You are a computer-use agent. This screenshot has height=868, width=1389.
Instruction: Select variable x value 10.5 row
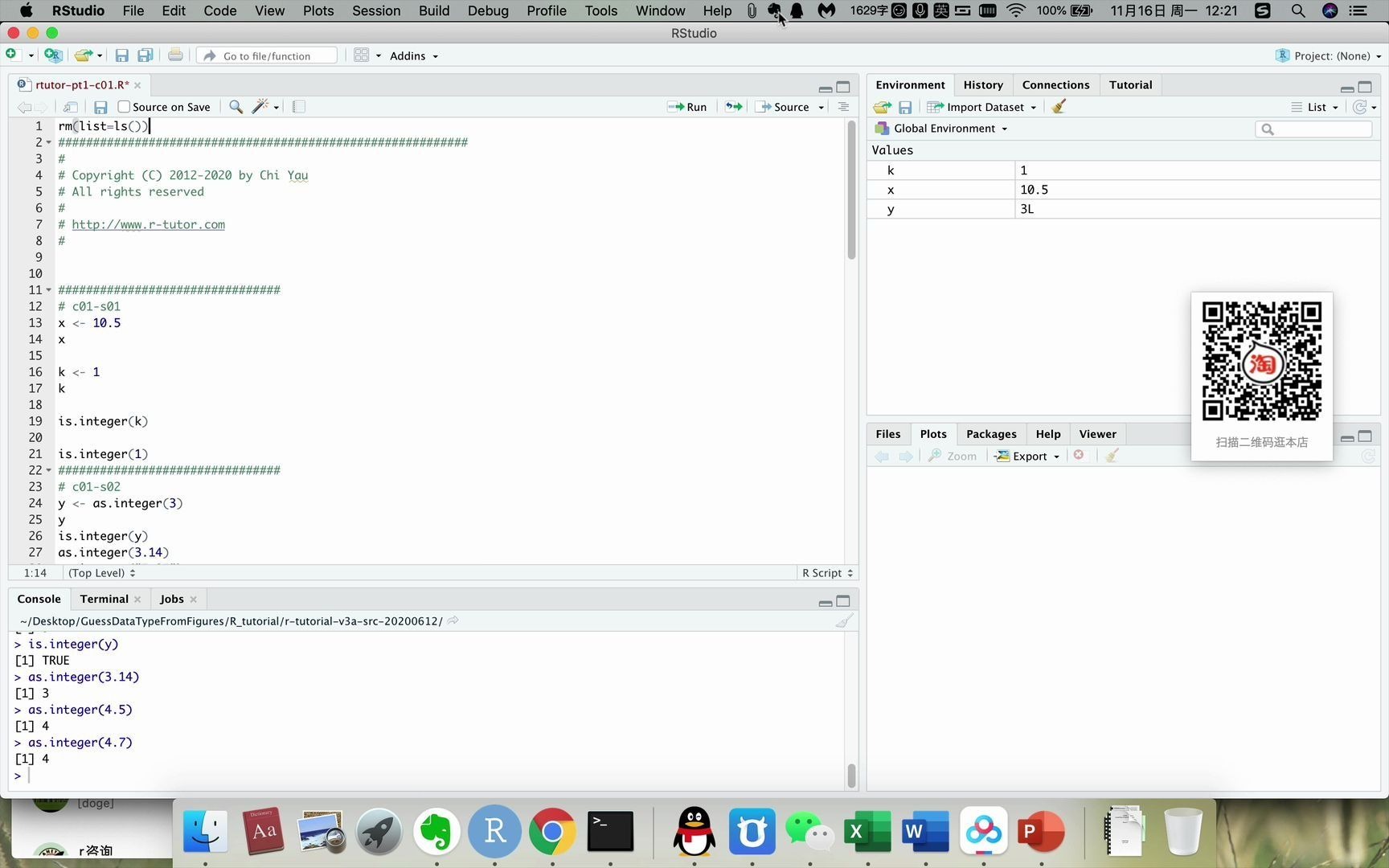pos(1123,190)
